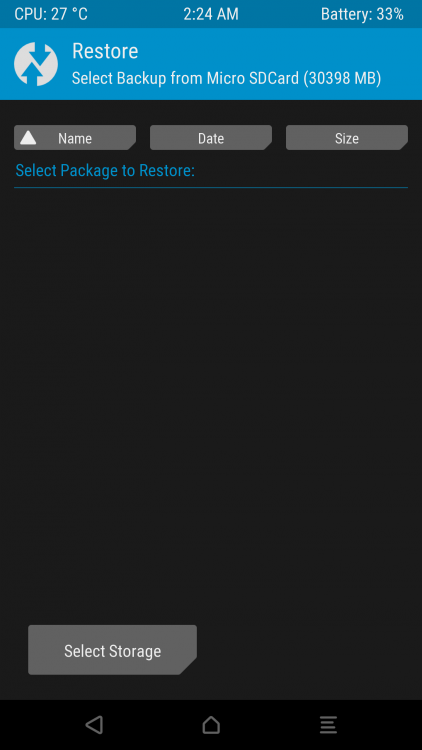Image resolution: width=422 pixels, height=750 pixels.
Task: Click the folded corner of the Select Storage button
Action: coord(189,667)
